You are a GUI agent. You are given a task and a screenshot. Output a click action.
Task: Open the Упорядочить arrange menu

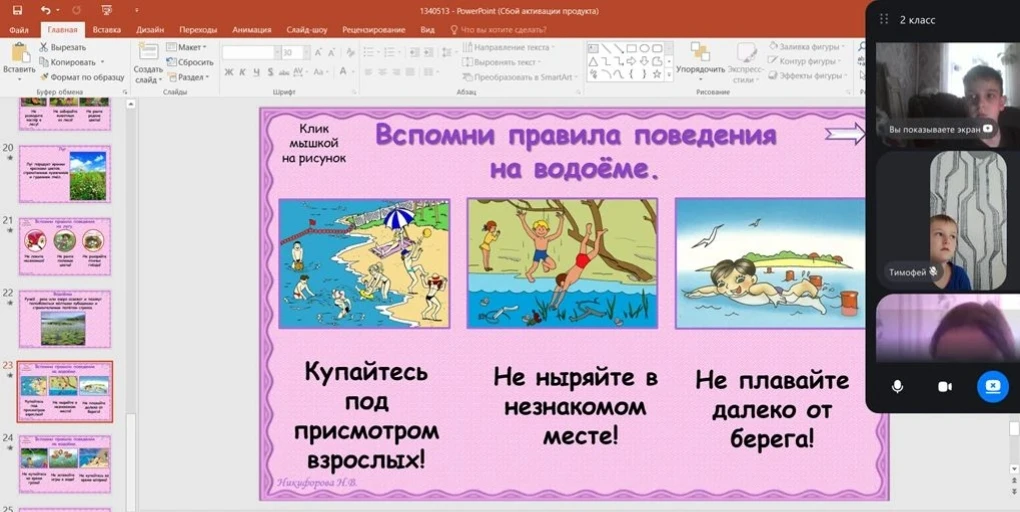coord(701,62)
